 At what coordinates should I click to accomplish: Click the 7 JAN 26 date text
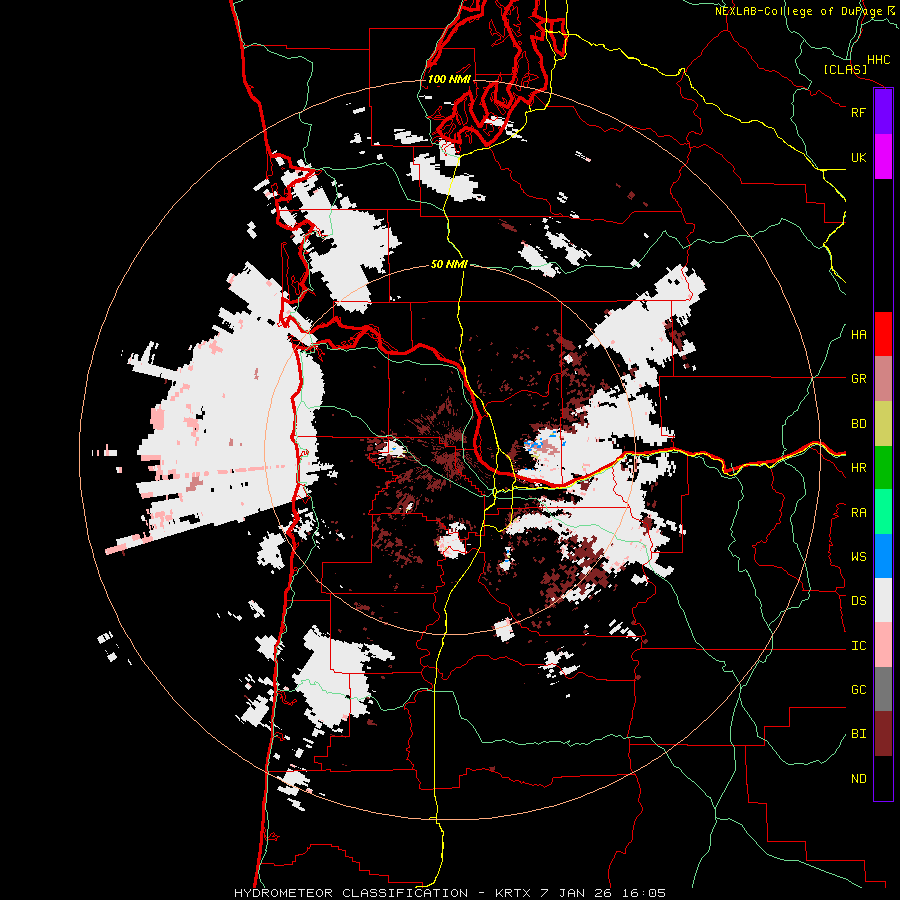(576, 893)
